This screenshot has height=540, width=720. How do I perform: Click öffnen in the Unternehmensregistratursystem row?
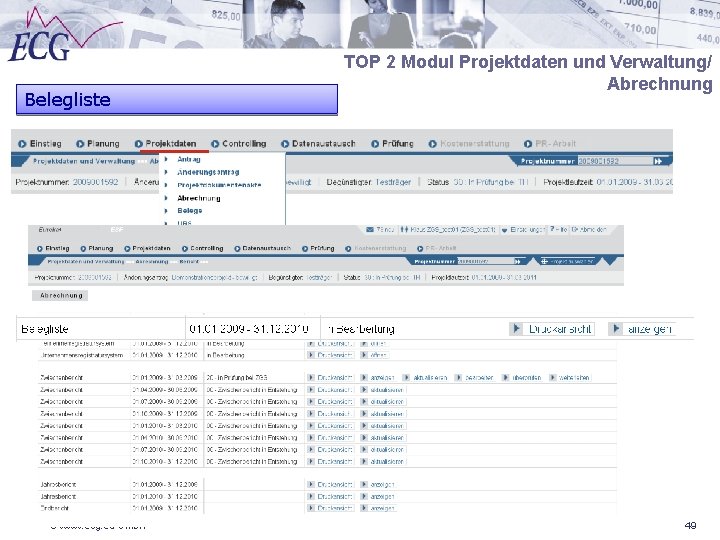[x=374, y=355]
